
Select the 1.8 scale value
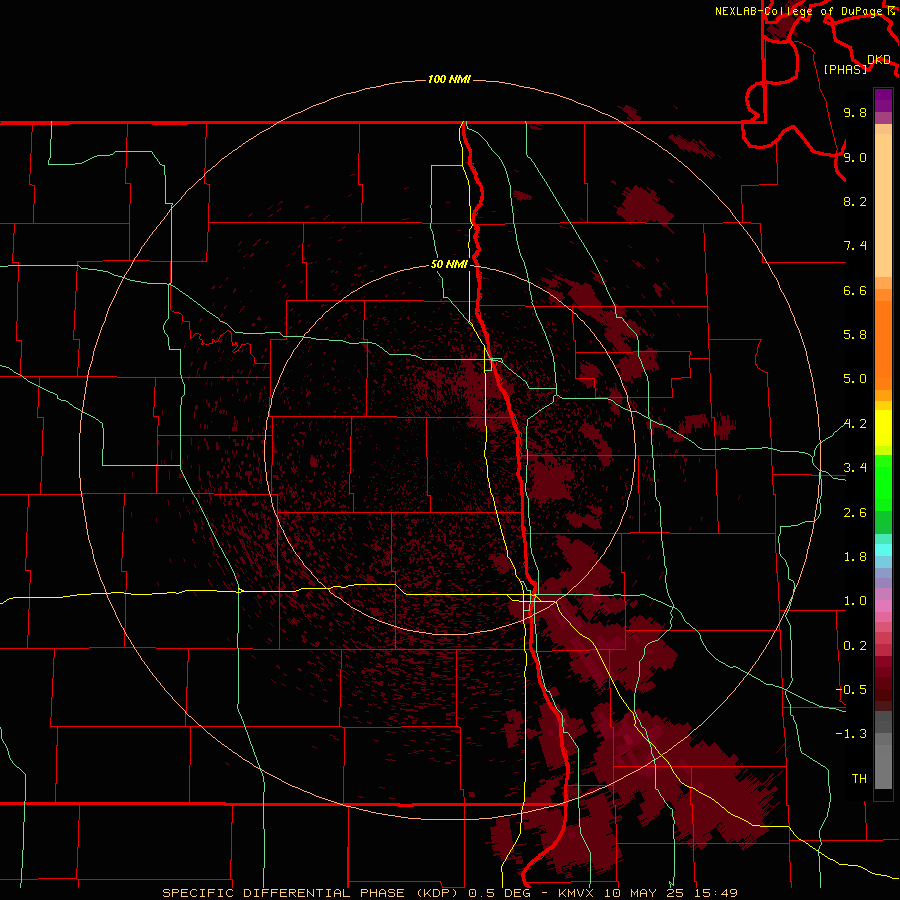(x=855, y=557)
